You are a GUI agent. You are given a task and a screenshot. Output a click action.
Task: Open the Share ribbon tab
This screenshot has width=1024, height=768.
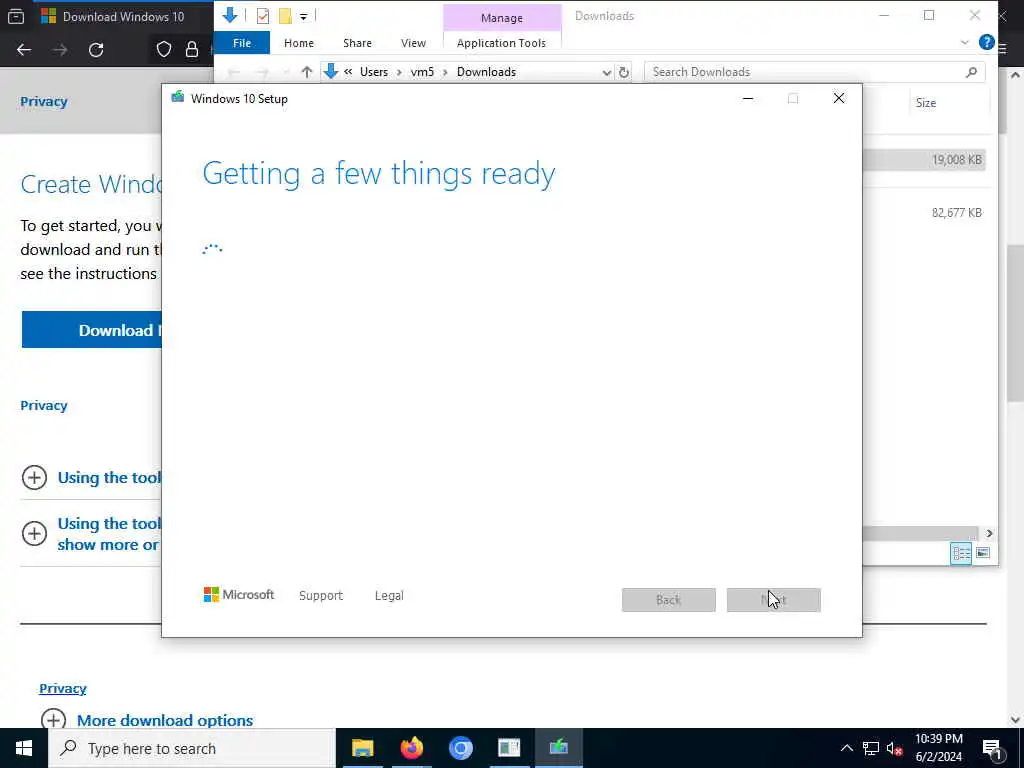click(357, 43)
